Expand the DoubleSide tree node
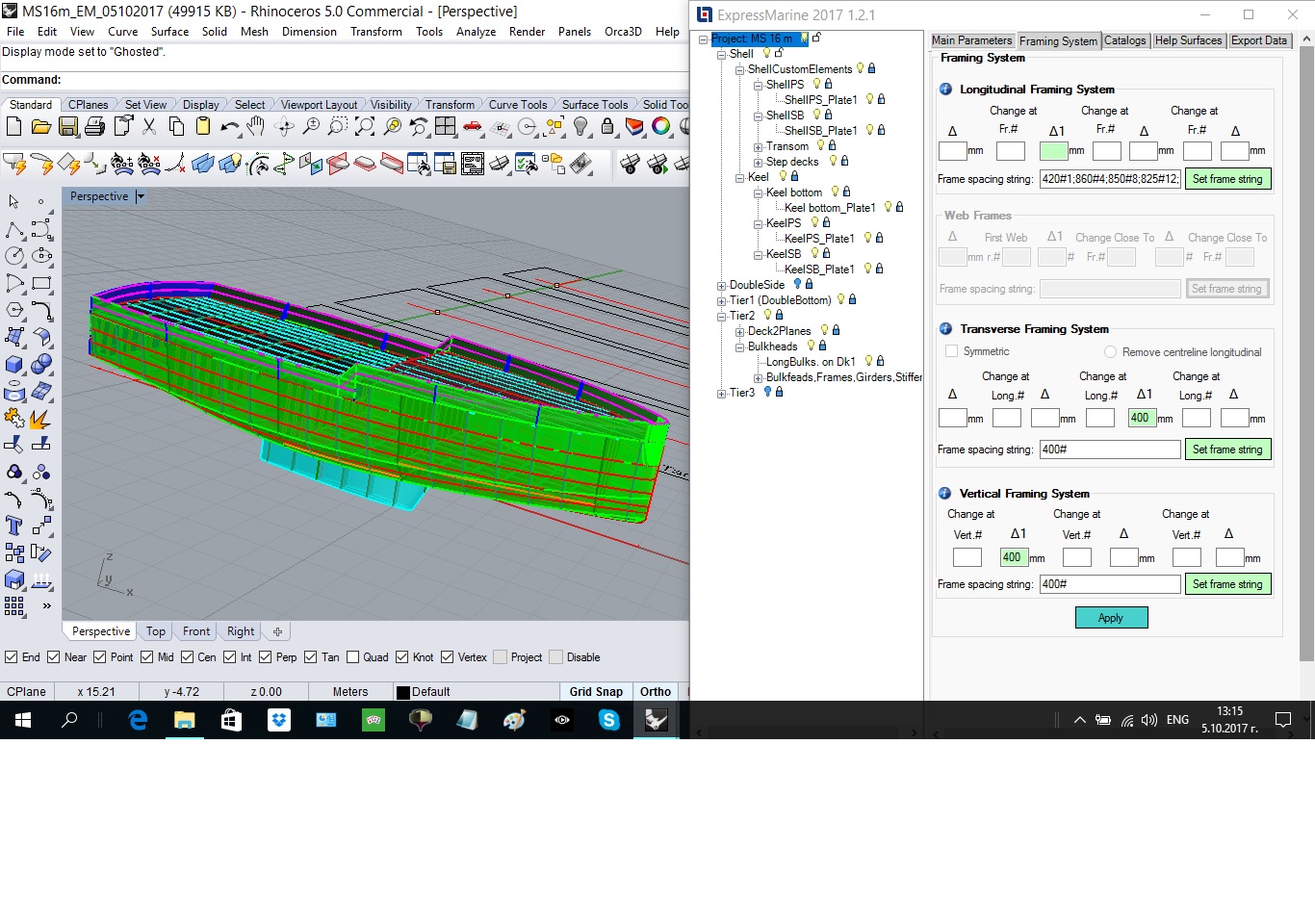The height and width of the screenshot is (924, 1315). tap(721, 285)
